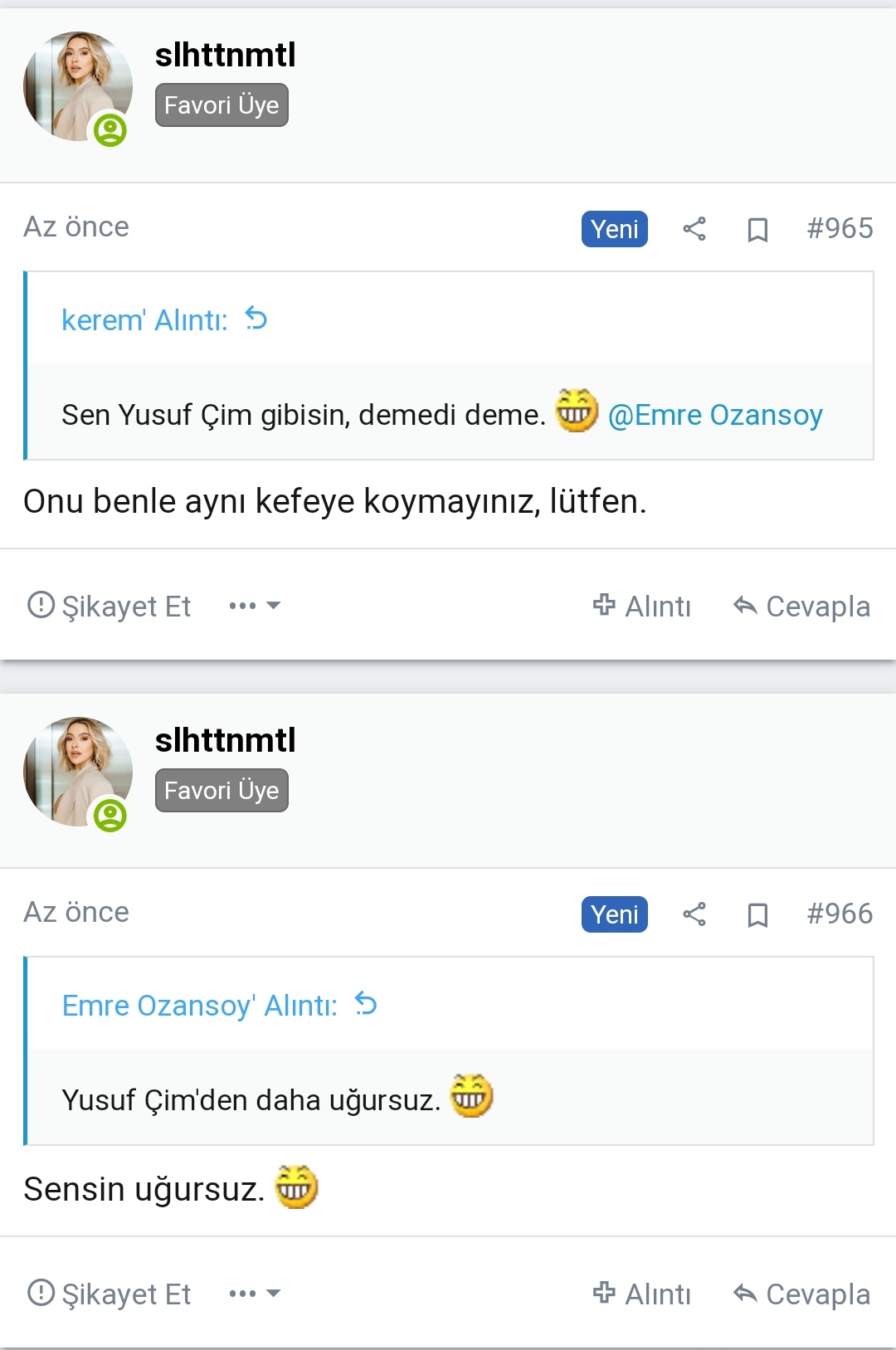Jump to kerem's original quoted post arrow
The width and height of the screenshot is (896, 1350).
click(256, 319)
